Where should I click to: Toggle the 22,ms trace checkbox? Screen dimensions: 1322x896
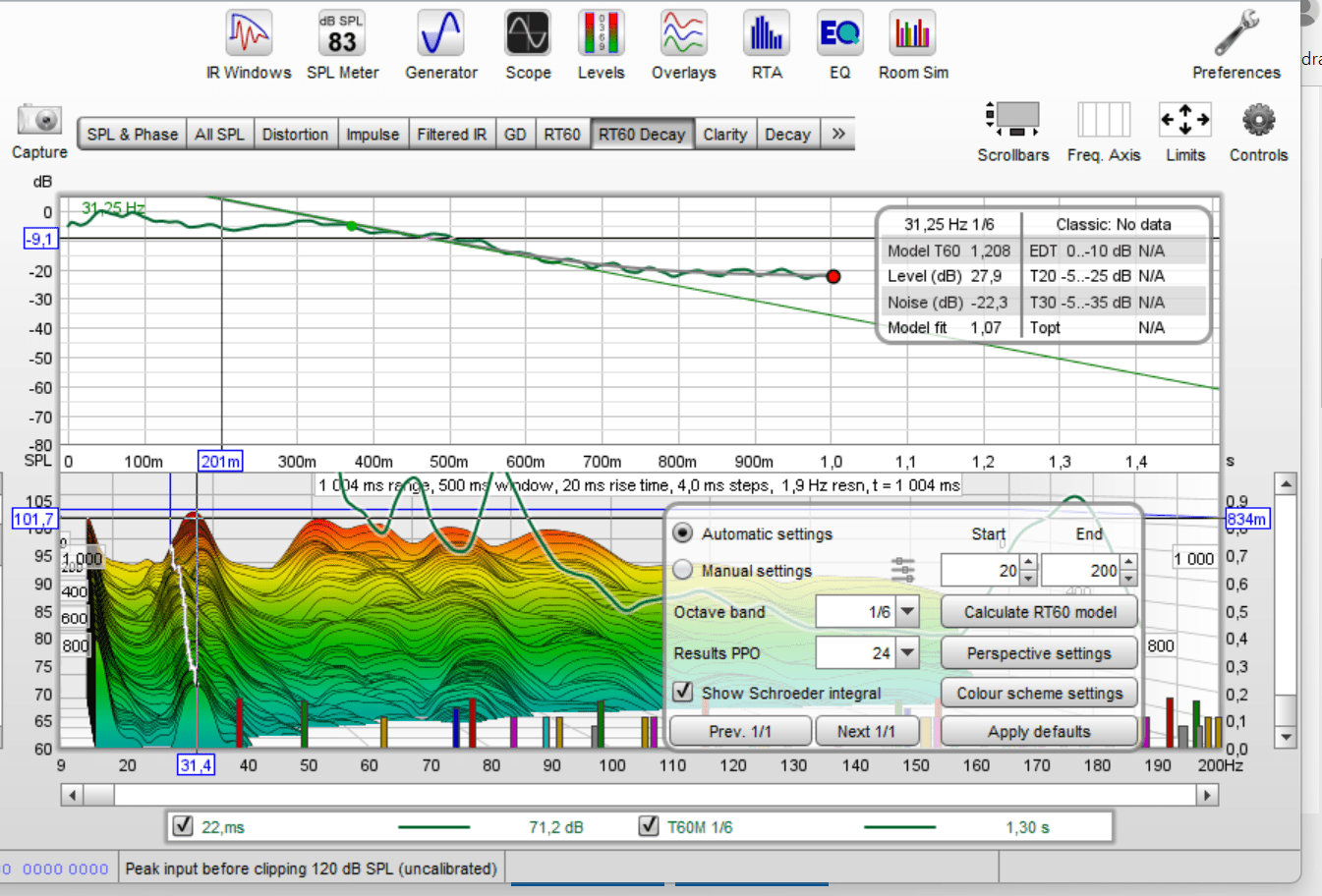click(x=183, y=826)
